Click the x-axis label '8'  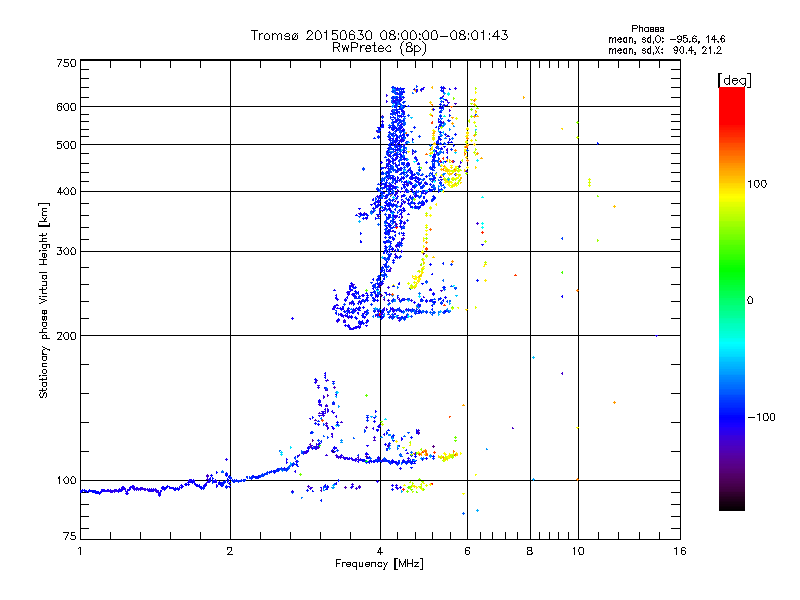(x=530, y=551)
